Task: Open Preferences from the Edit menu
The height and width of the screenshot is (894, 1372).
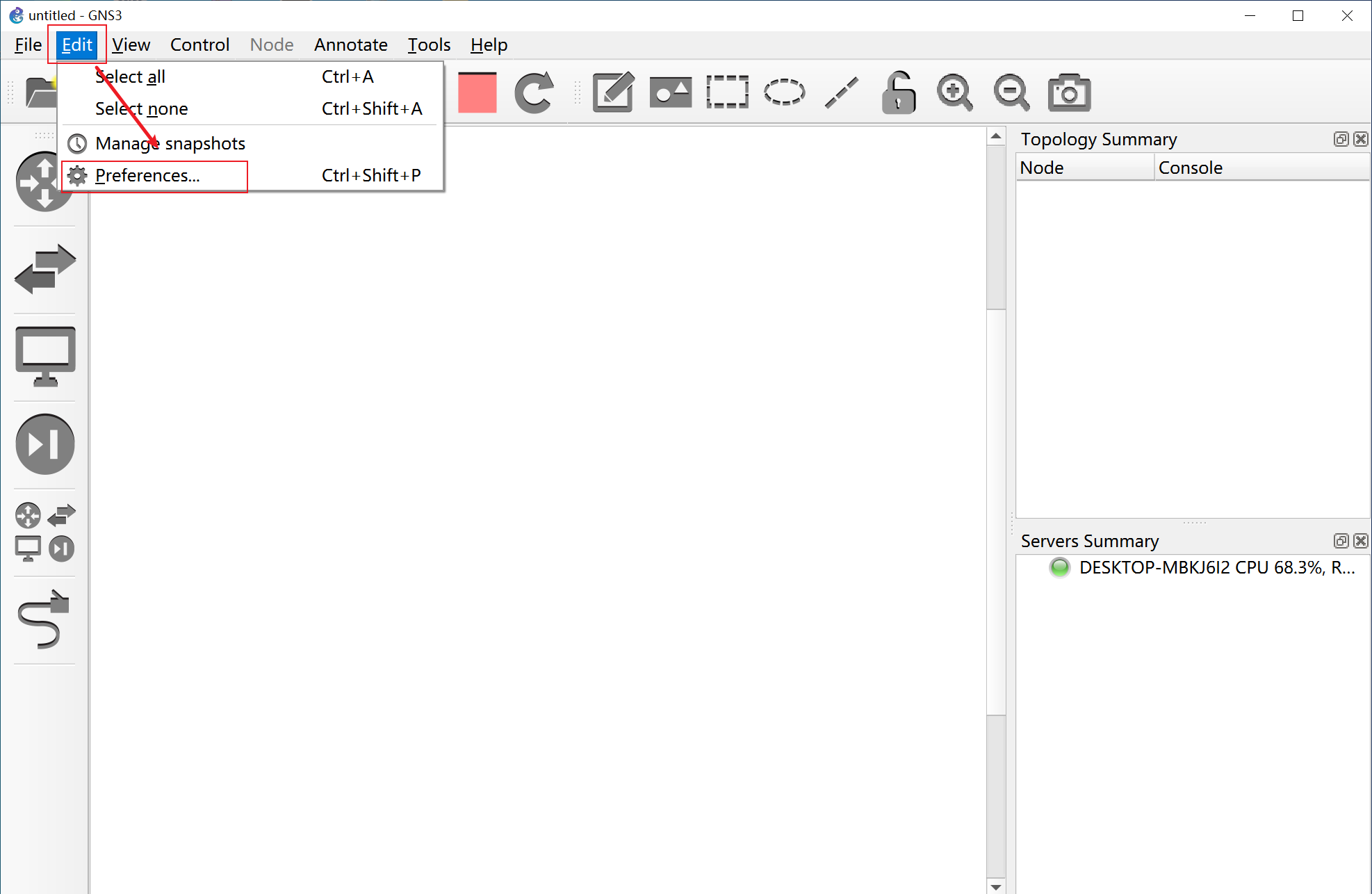Action: (147, 176)
